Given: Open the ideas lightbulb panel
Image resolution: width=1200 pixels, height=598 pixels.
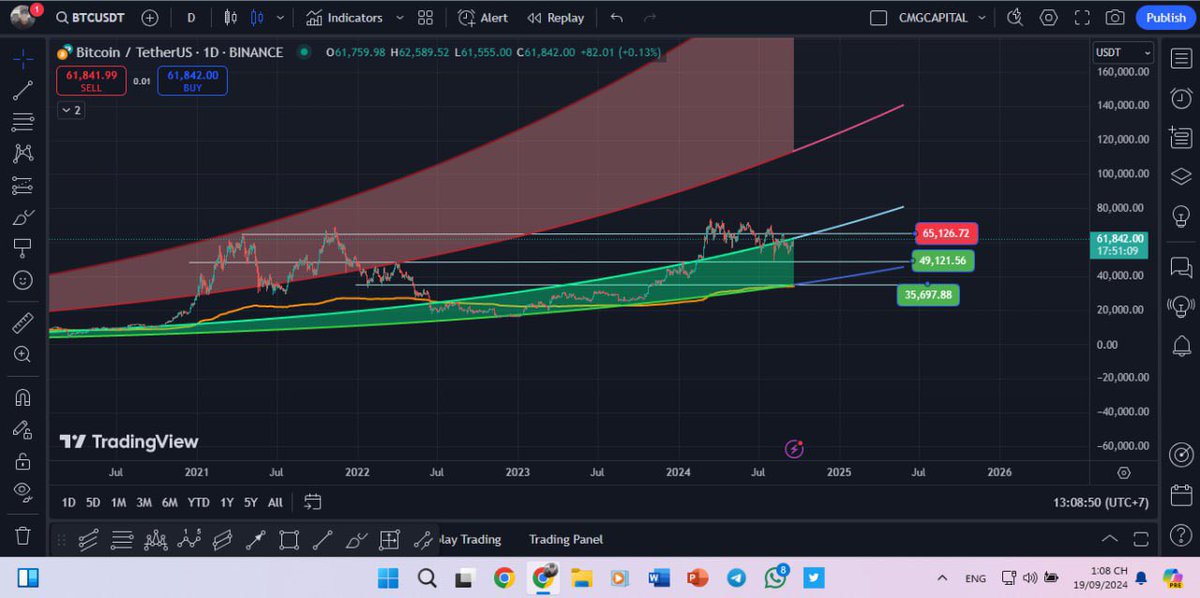Looking at the screenshot, I should (x=1181, y=216).
